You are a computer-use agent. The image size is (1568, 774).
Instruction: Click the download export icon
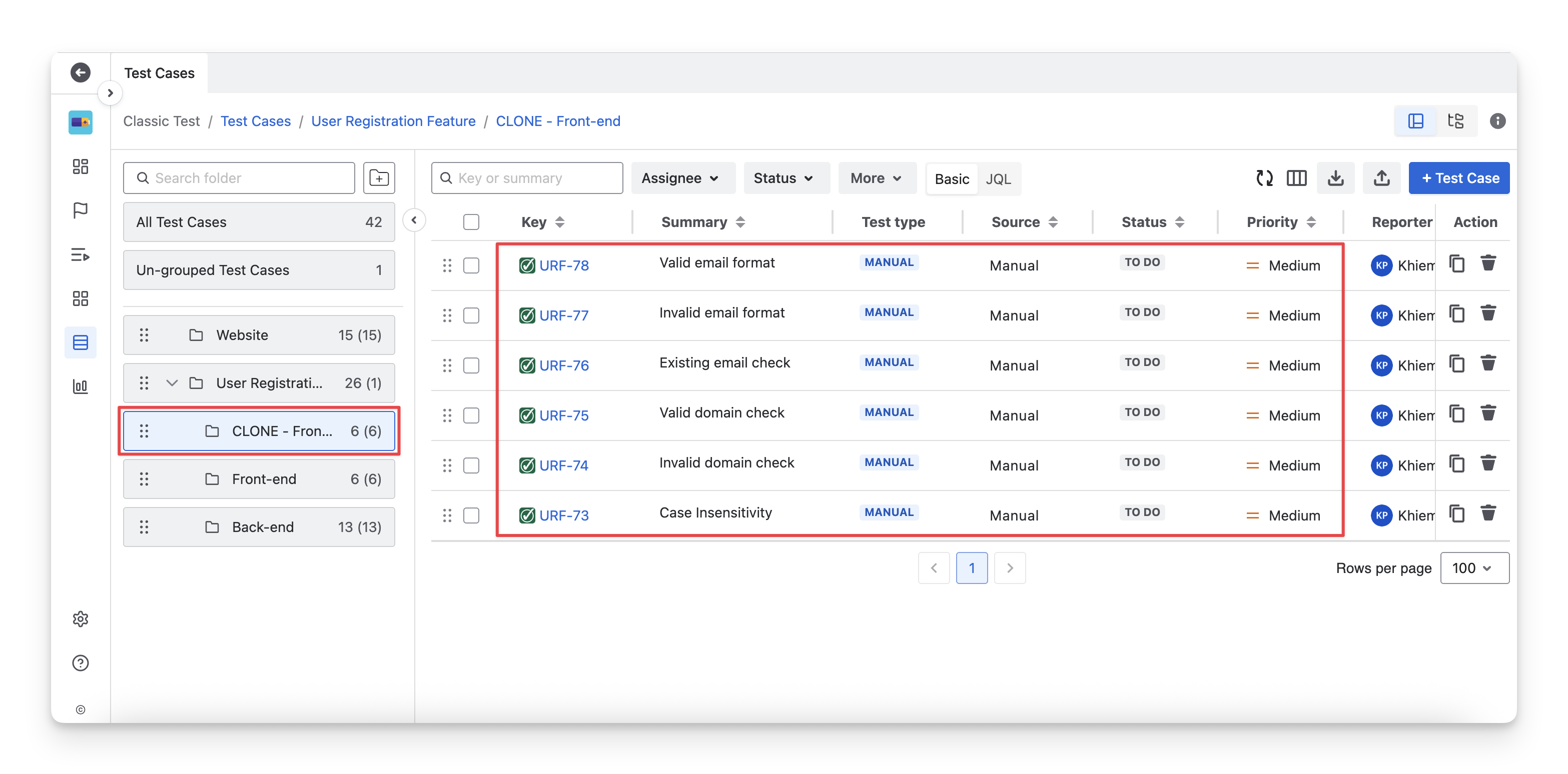pyautogui.click(x=1335, y=177)
